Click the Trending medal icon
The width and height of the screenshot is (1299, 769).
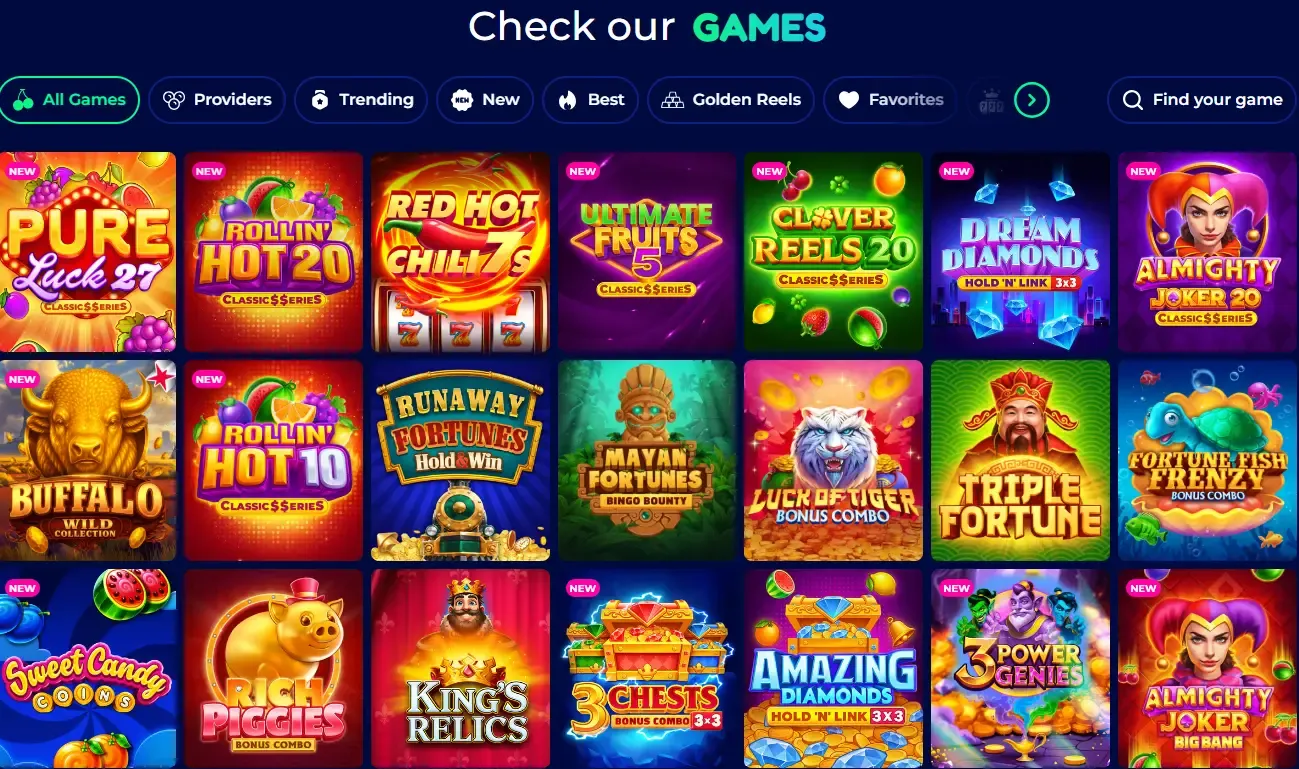[x=319, y=100]
